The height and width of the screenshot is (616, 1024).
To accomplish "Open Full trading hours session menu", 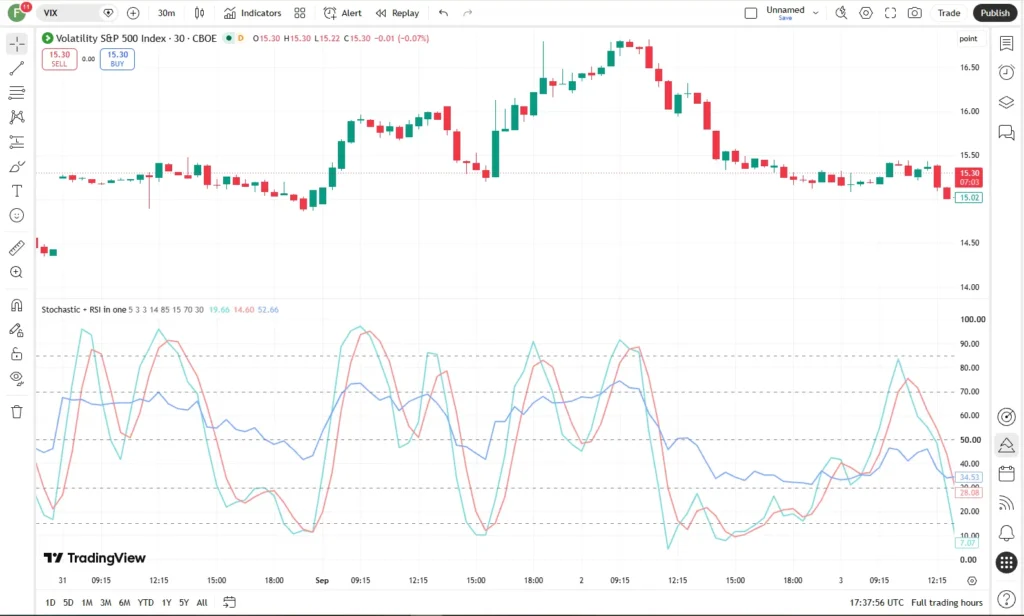I will (947, 602).
